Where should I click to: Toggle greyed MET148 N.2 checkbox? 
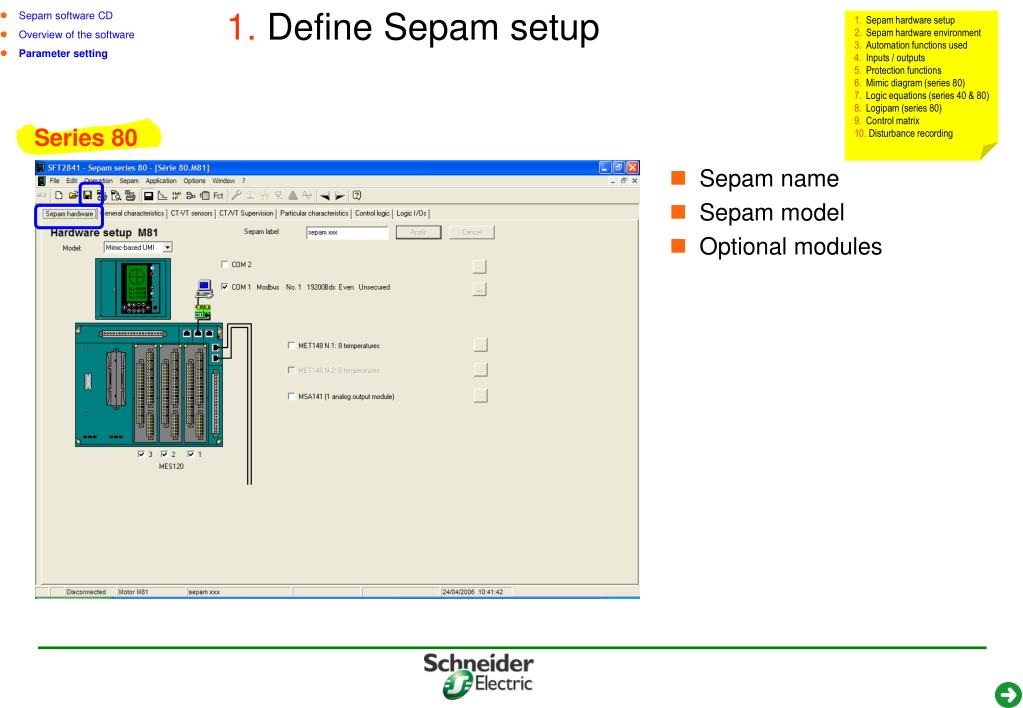click(292, 370)
